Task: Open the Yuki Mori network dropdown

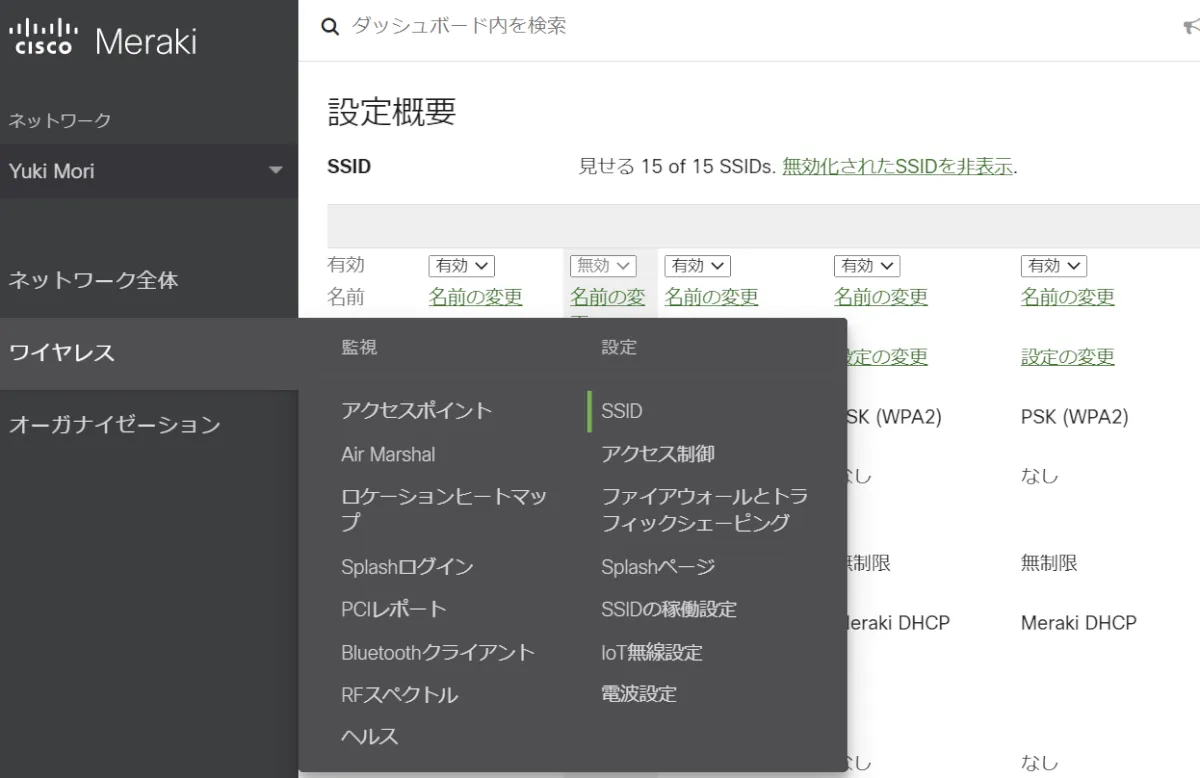Action: tap(148, 171)
